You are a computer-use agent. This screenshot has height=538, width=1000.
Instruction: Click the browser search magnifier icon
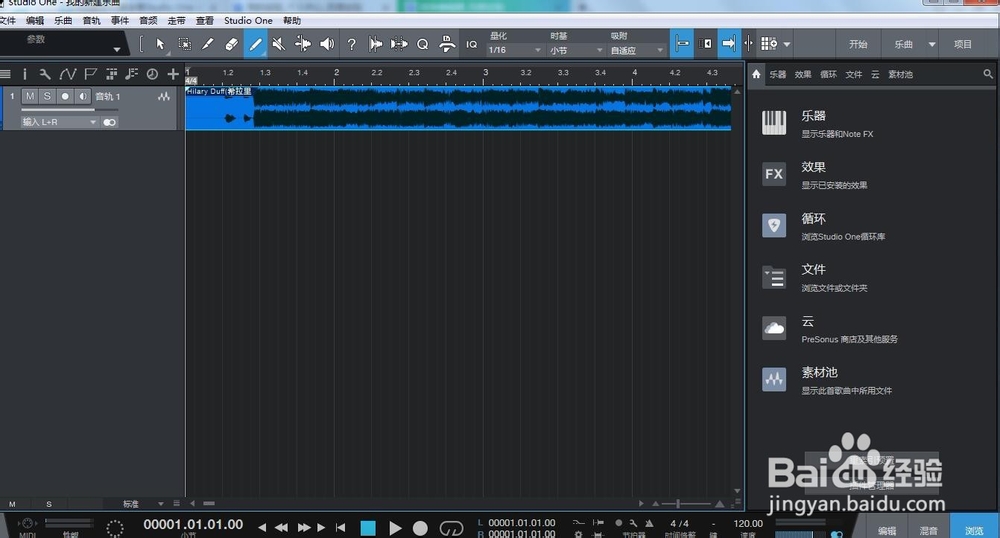coord(988,74)
